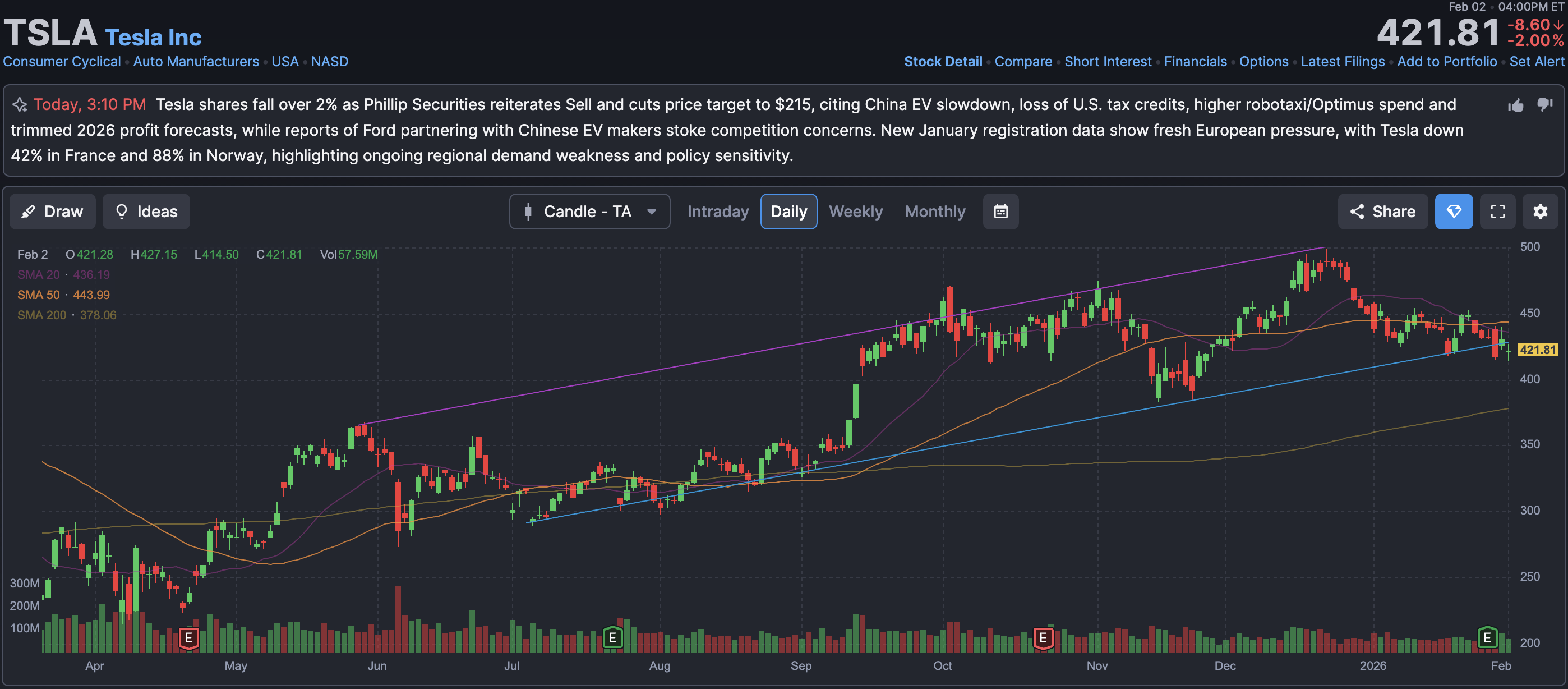Expand the Candle - TA chart type dropdown
This screenshot has height=689, width=1568.
(x=587, y=212)
